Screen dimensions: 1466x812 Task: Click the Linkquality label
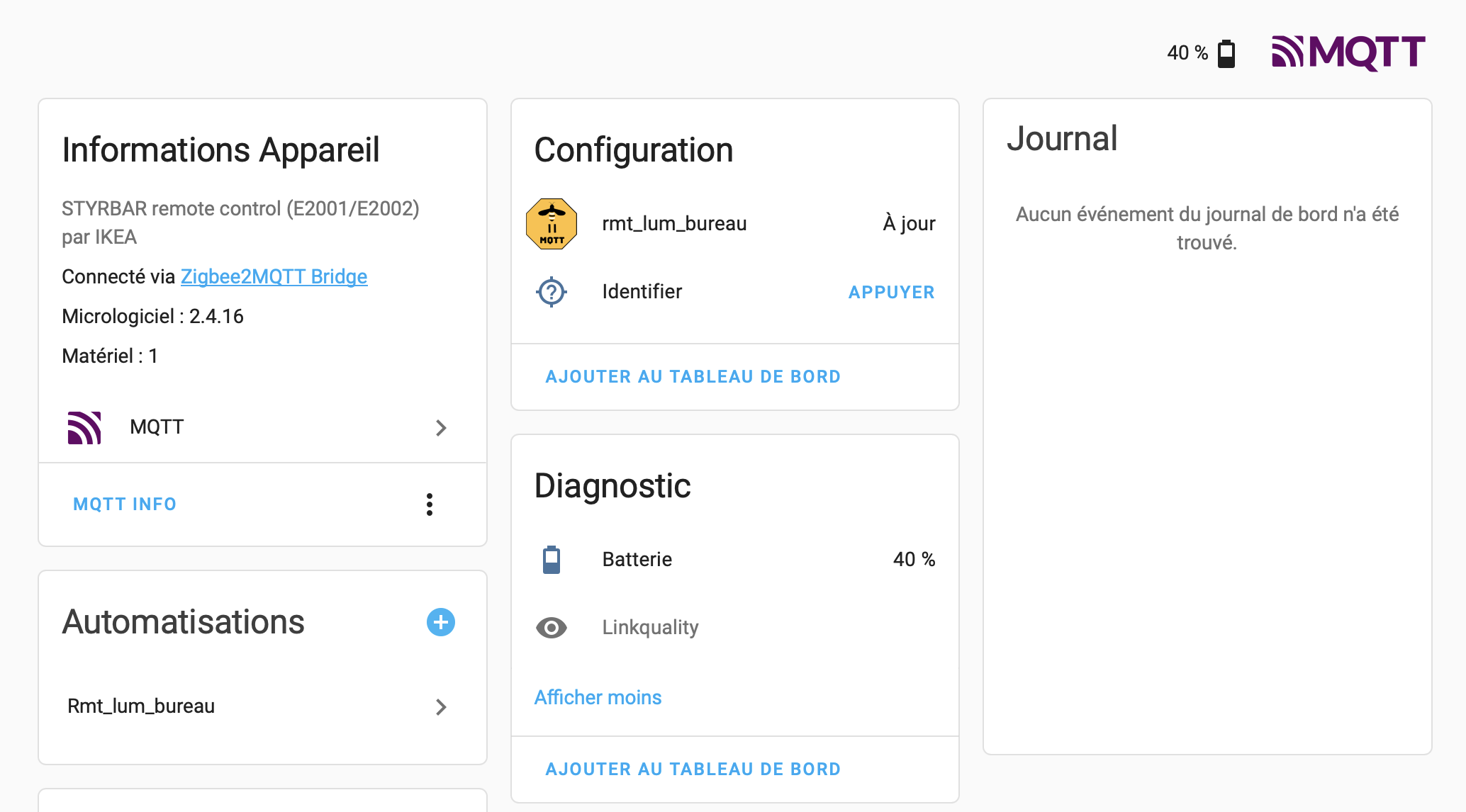click(650, 628)
